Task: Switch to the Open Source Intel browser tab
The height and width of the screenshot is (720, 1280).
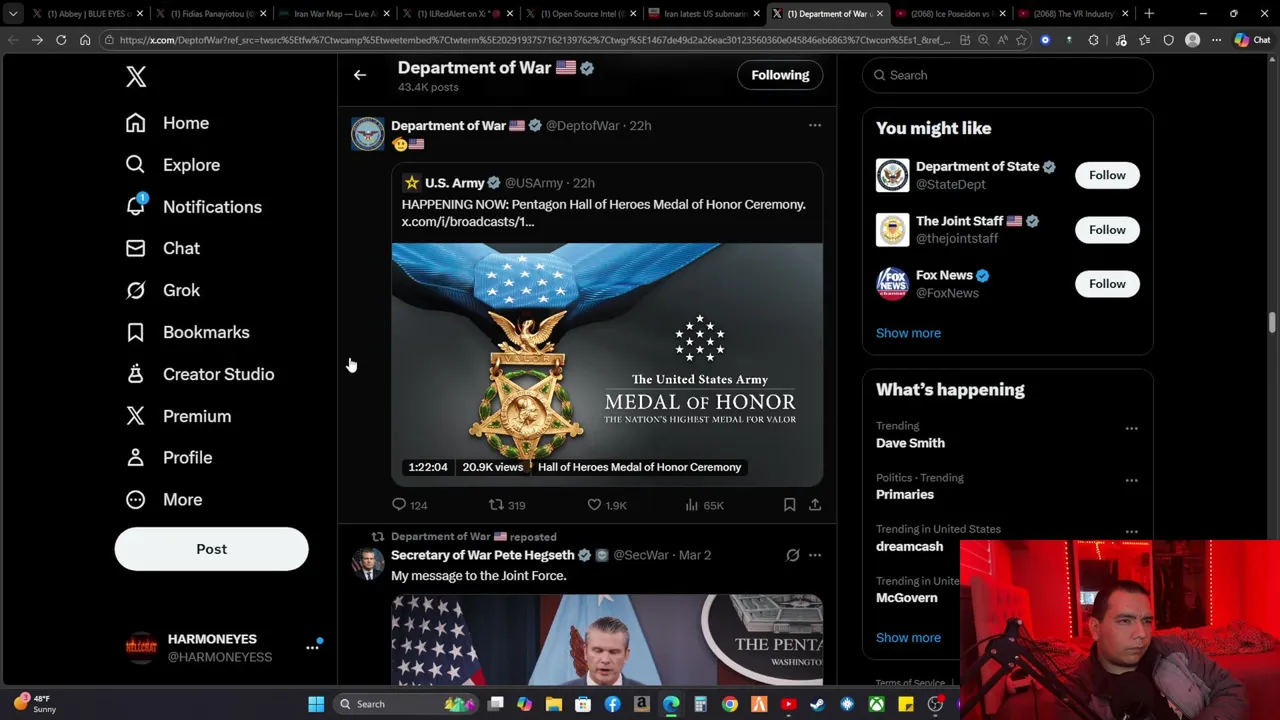Action: click(x=581, y=14)
